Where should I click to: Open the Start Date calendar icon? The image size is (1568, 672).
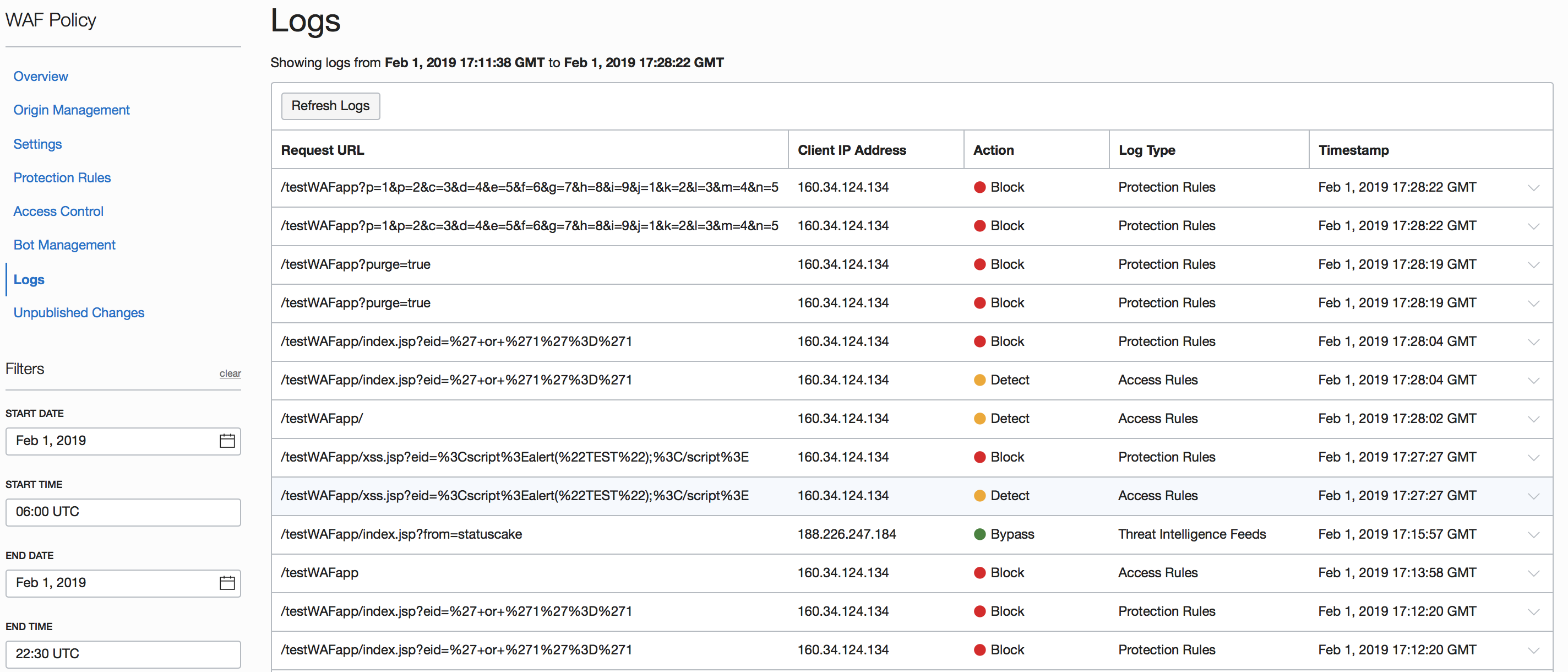click(227, 441)
